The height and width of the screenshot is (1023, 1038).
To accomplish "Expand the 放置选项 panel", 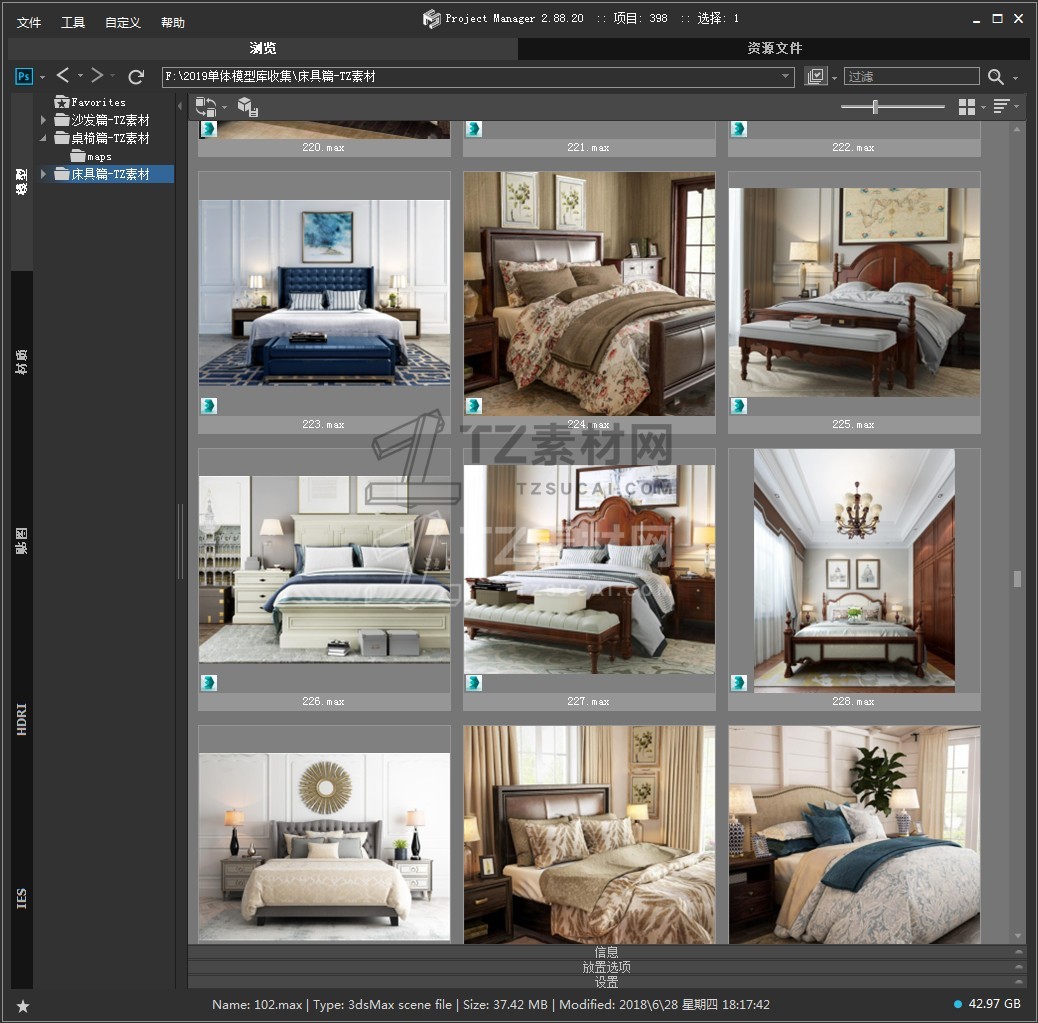I will click(x=606, y=967).
